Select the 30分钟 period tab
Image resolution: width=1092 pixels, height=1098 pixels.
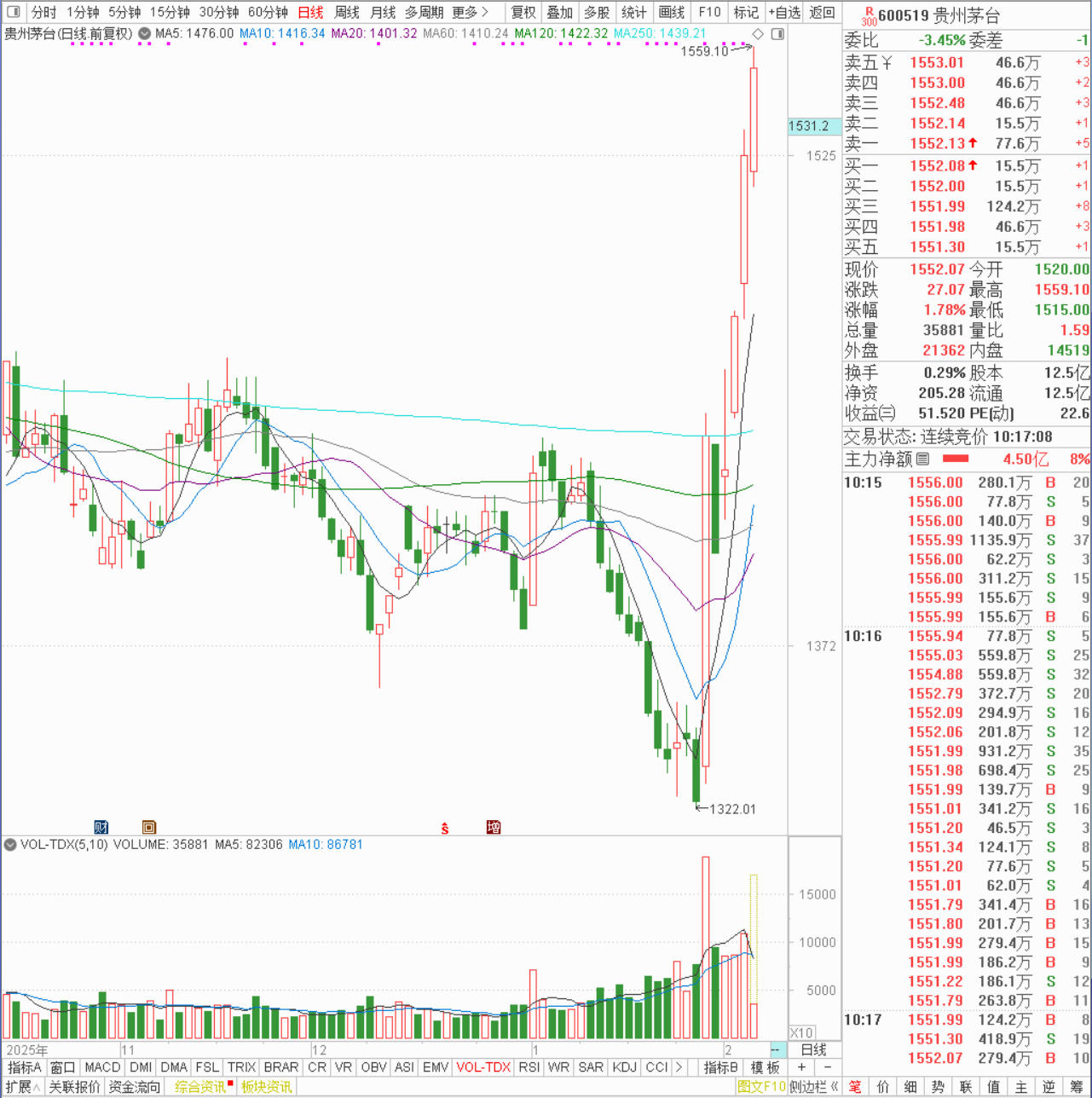[x=219, y=12]
